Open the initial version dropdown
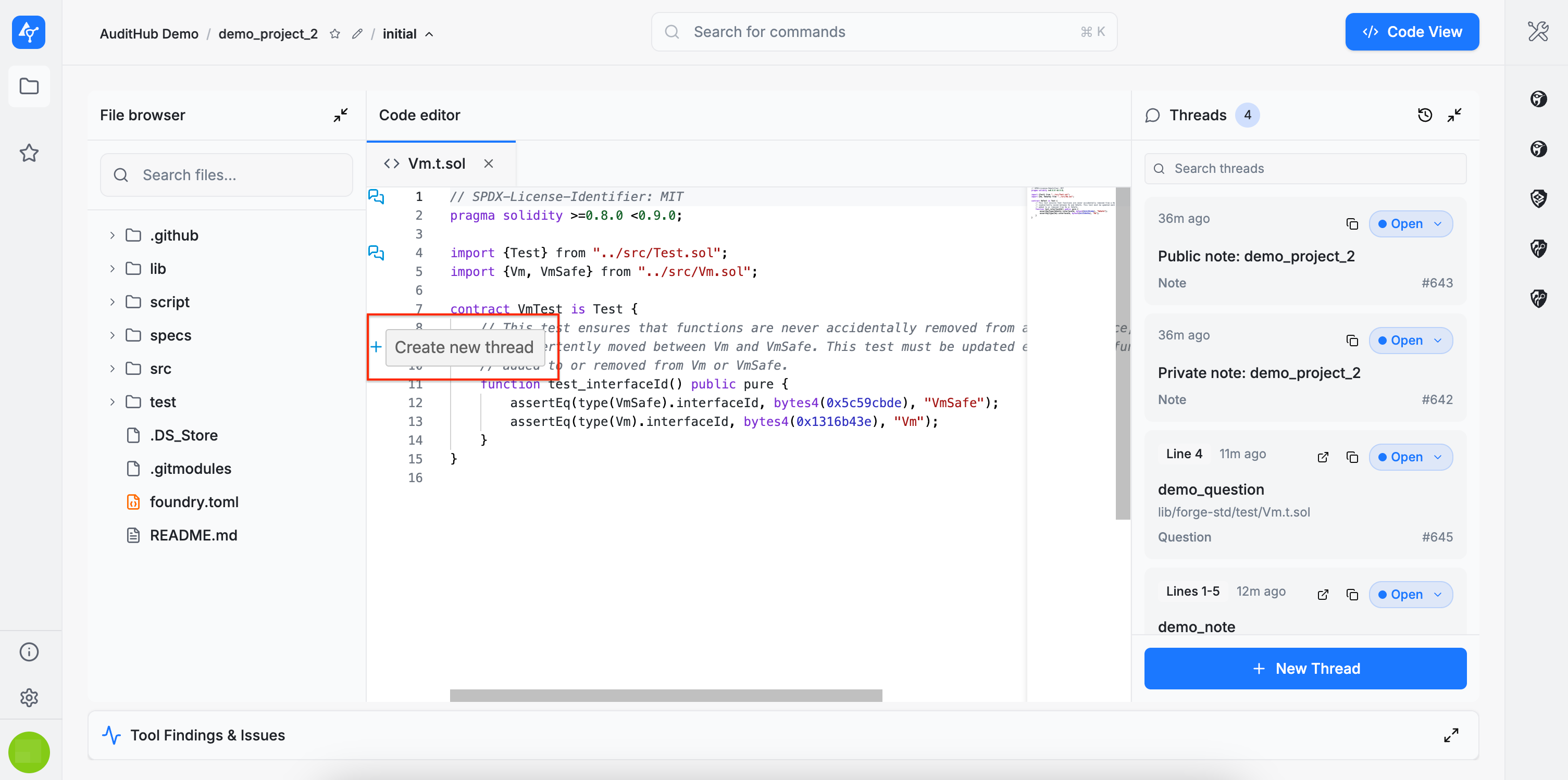 408,34
